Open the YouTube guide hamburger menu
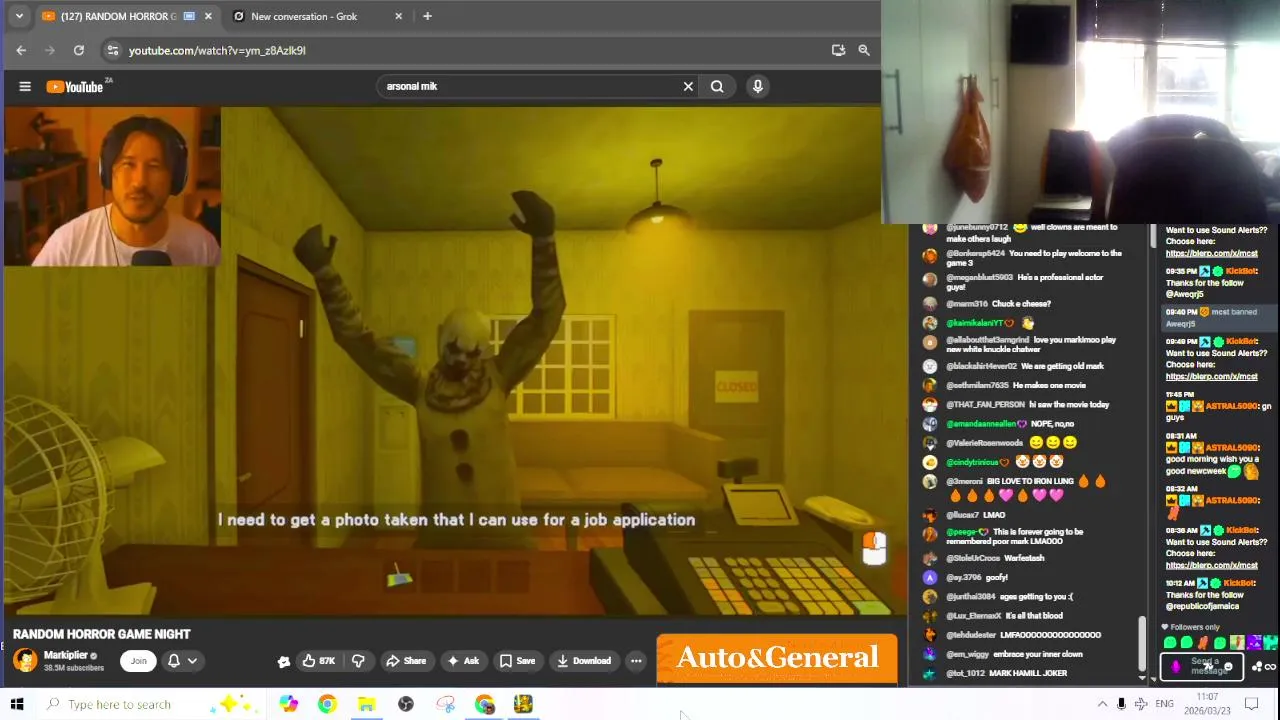Screen dimensions: 1280x720 25,87
